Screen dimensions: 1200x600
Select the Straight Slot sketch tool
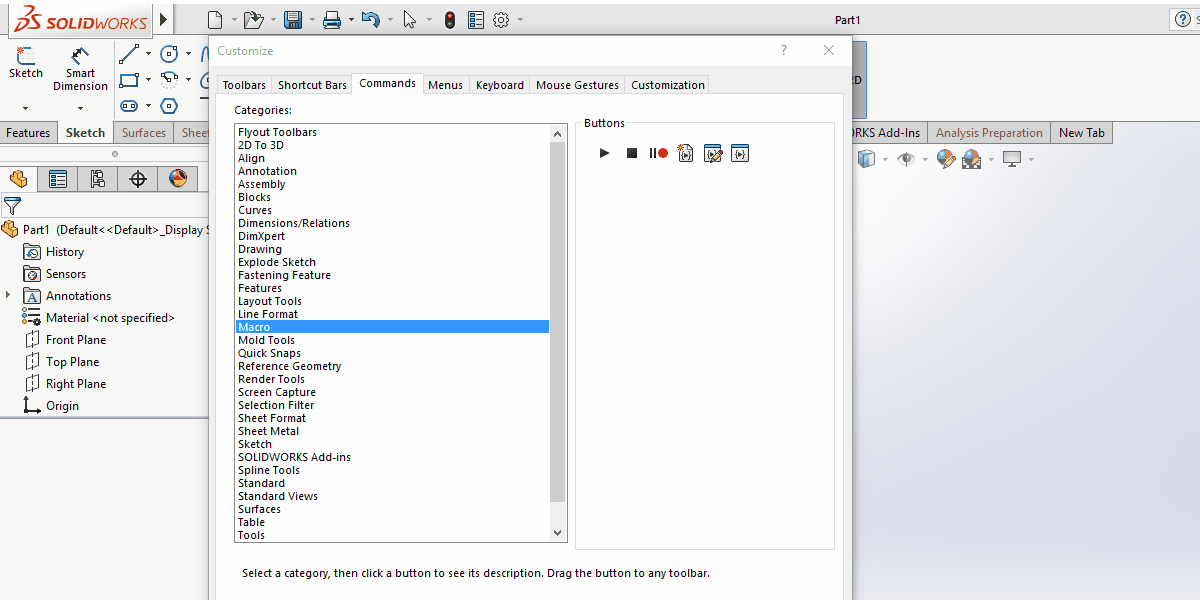pos(129,105)
